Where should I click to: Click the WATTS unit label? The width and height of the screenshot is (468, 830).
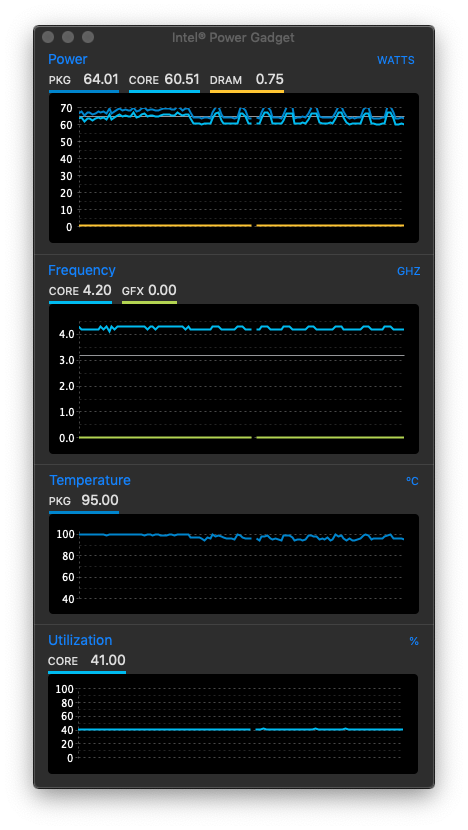coord(395,60)
